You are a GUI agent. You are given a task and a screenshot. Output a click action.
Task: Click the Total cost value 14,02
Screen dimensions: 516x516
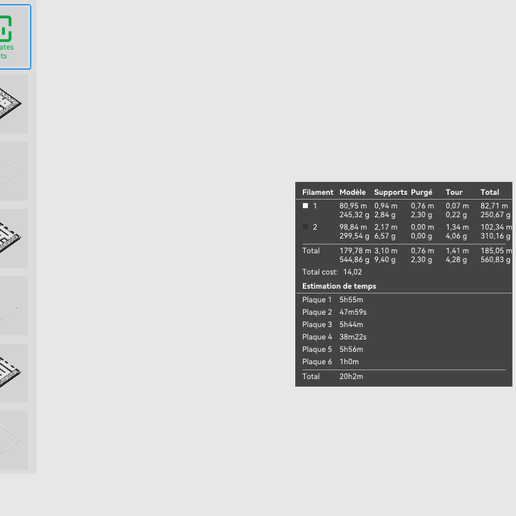pos(352,272)
